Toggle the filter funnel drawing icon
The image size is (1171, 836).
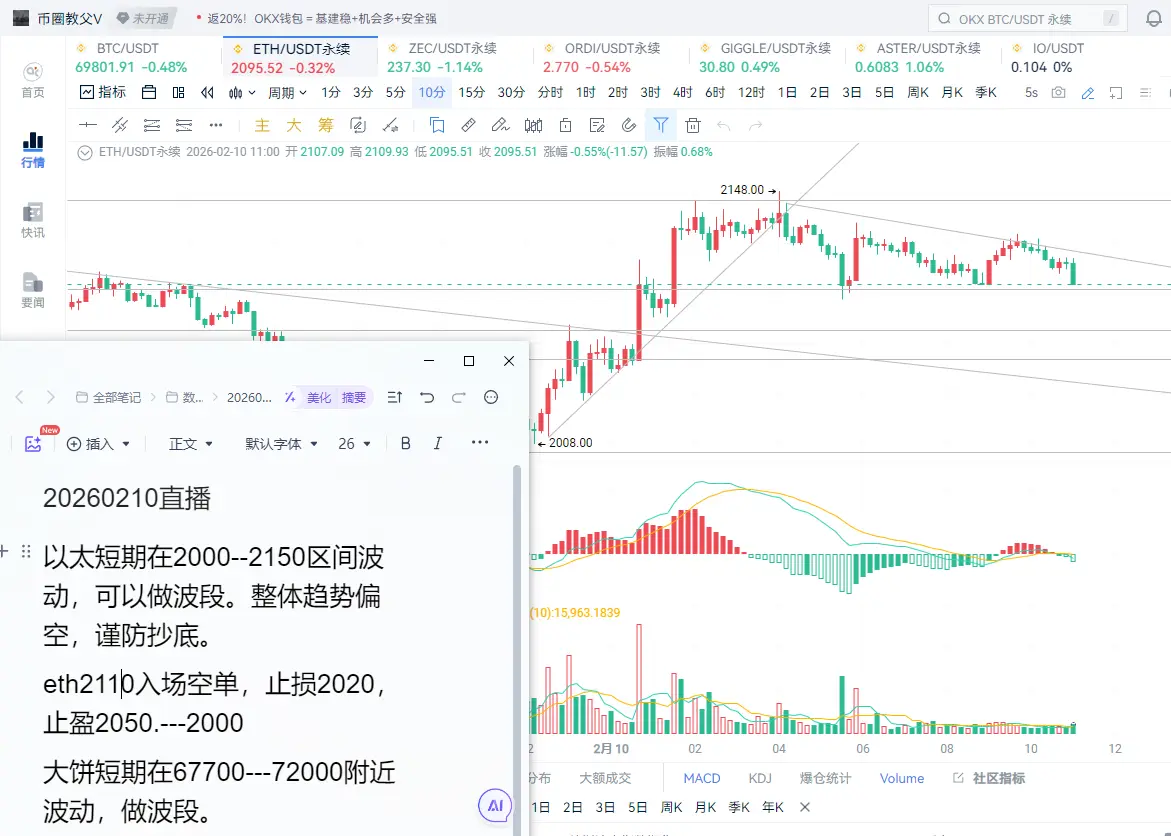661,125
